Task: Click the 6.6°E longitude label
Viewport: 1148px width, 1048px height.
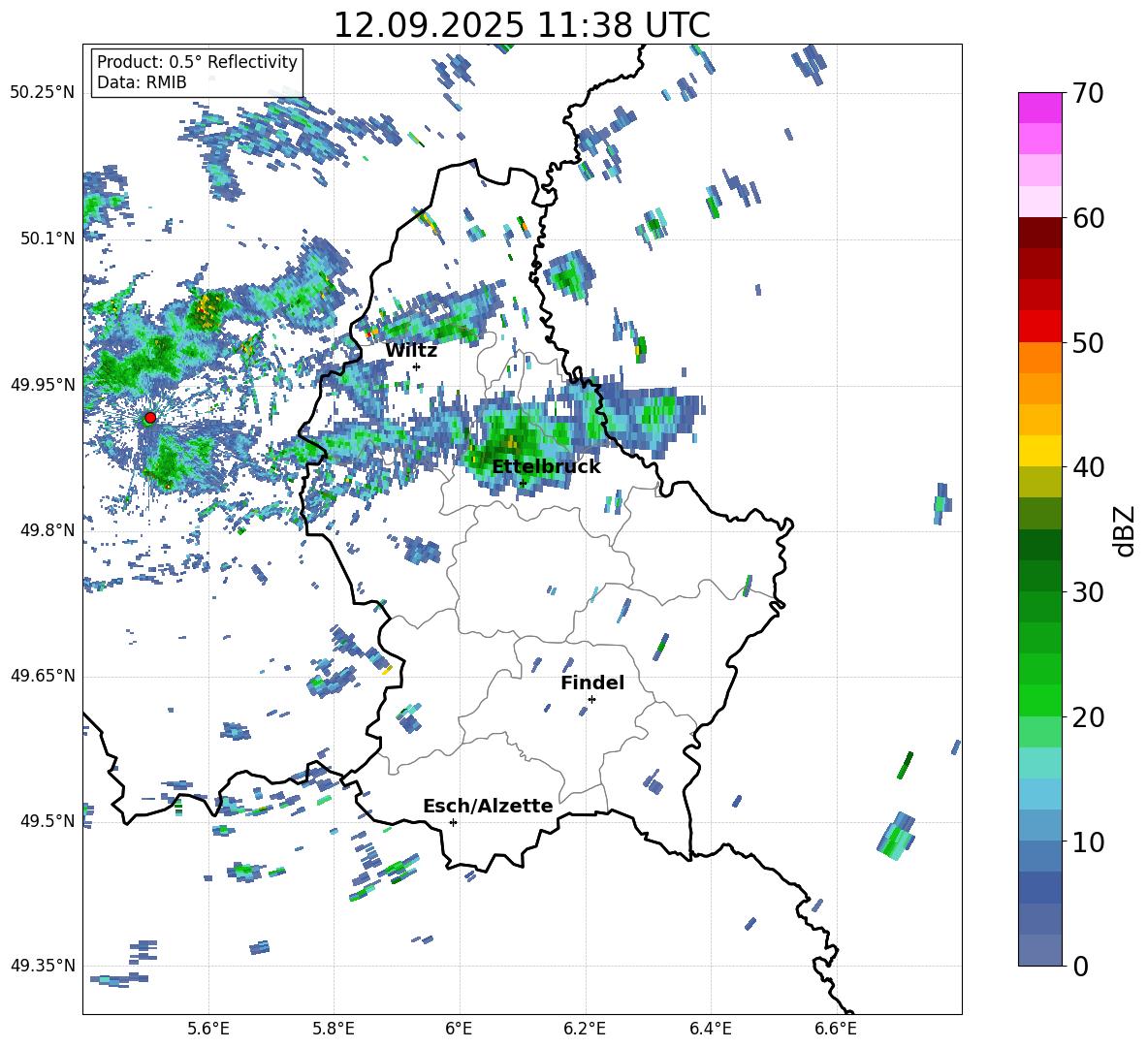Action: 836,1029
